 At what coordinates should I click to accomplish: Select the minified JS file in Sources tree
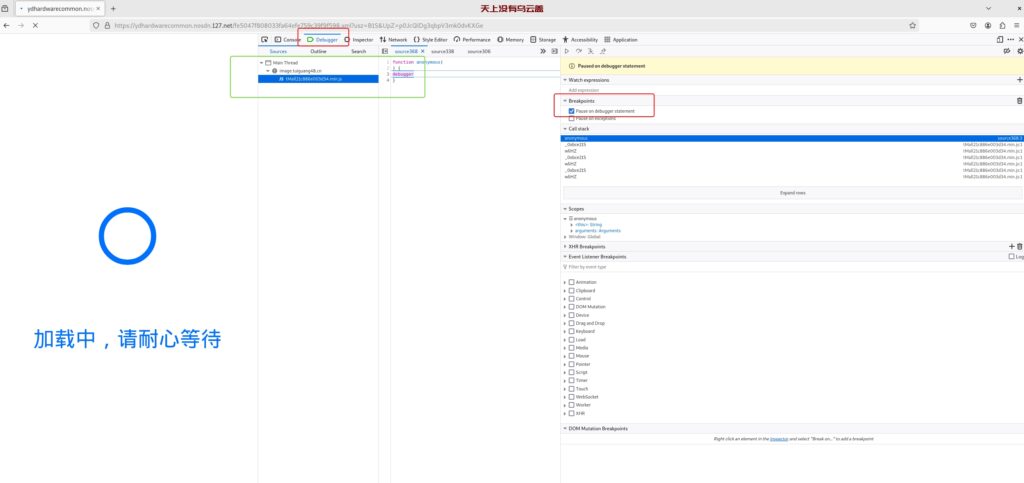318,78
